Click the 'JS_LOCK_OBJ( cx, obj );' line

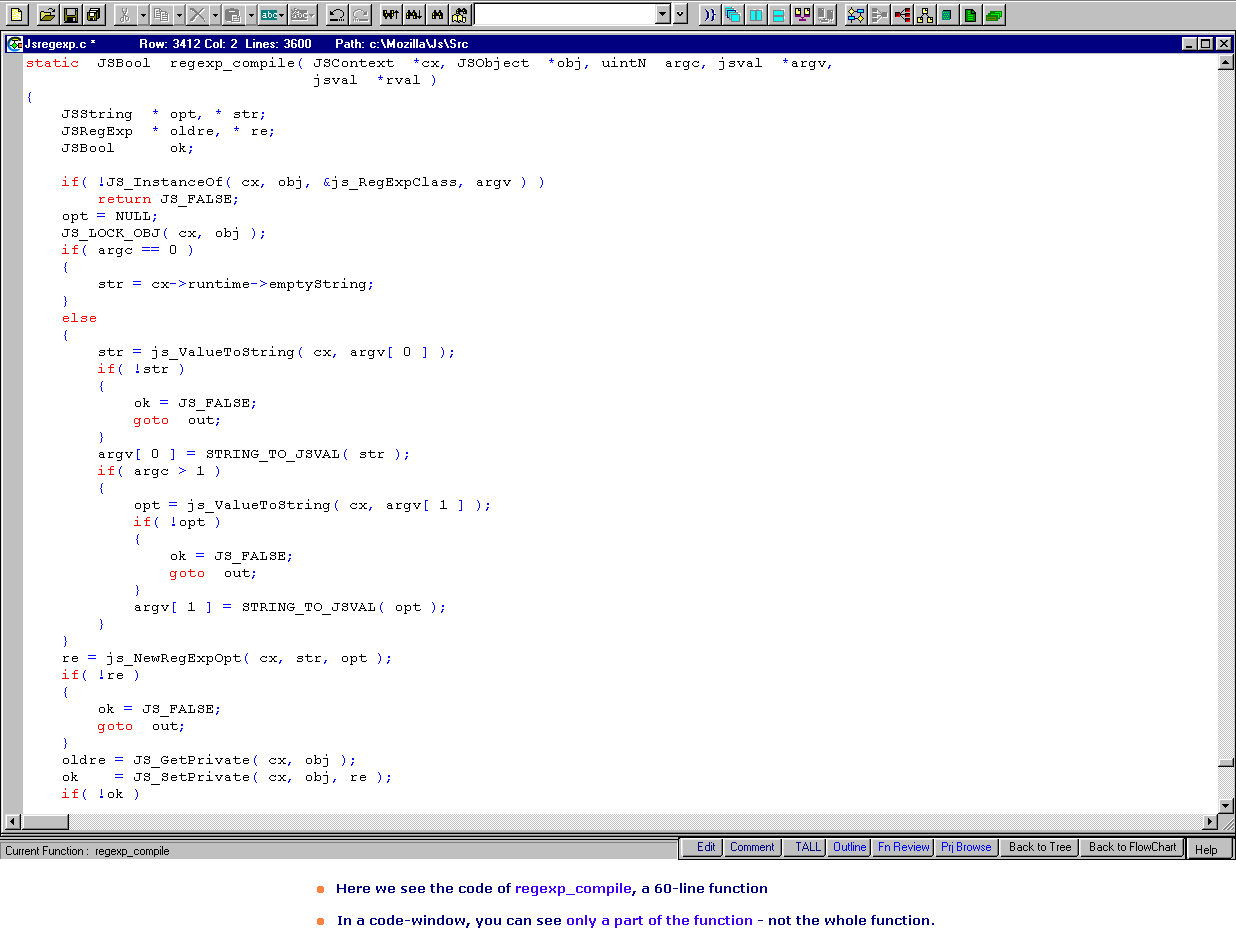click(x=164, y=233)
